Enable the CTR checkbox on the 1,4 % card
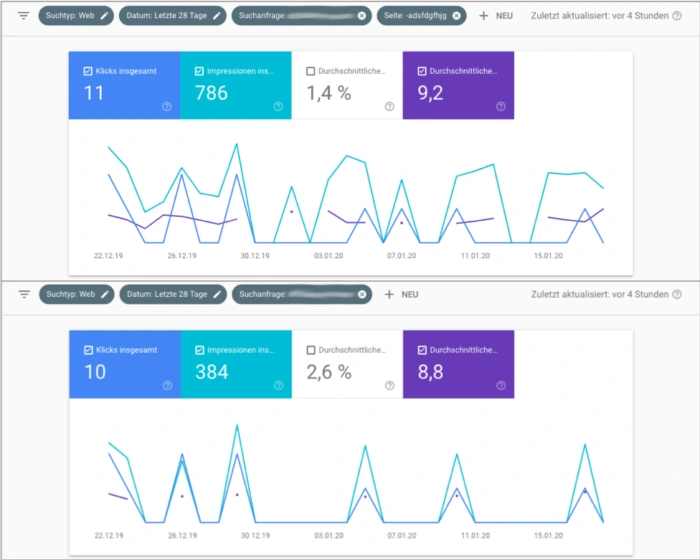Viewport: 700px width, 560px height. tap(311, 71)
